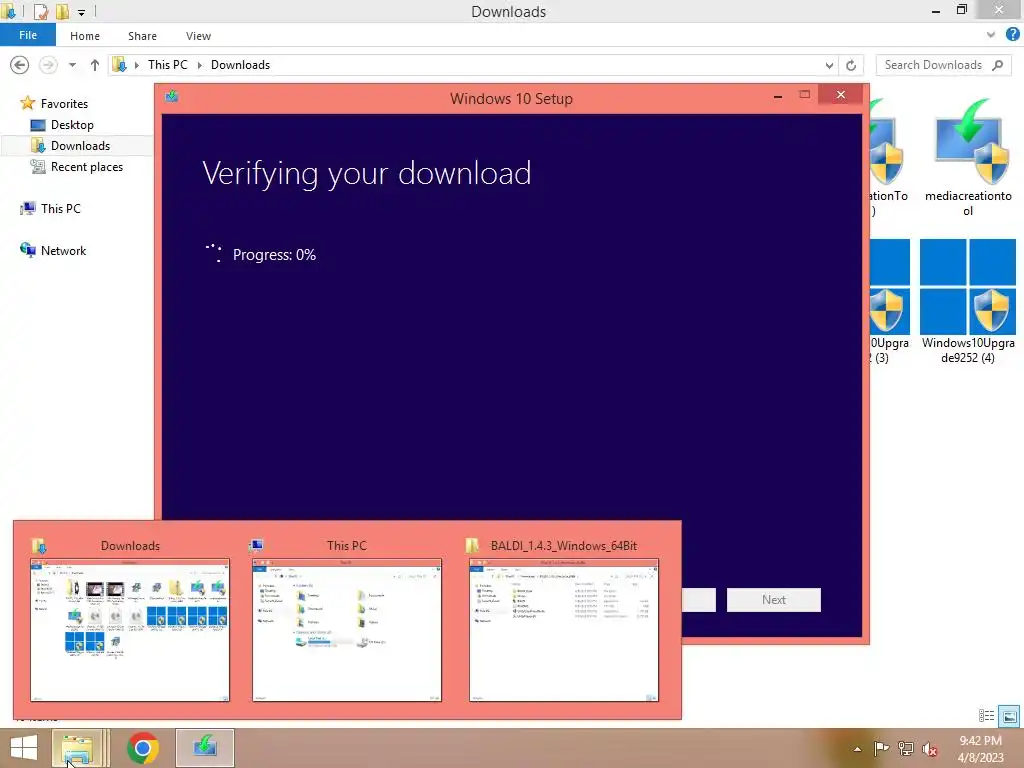Open the File menu in Explorer

point(27,35)
